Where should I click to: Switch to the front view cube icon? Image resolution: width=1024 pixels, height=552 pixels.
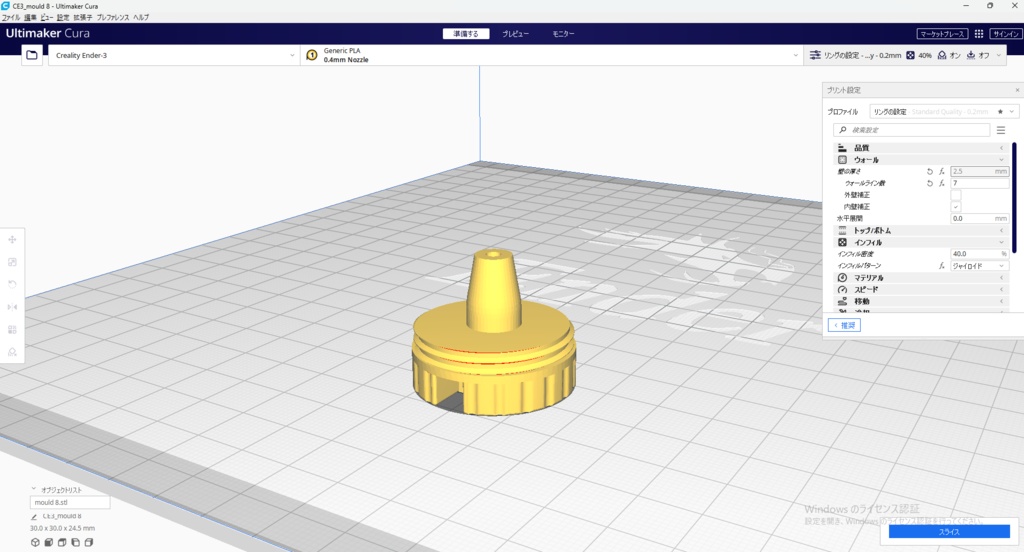pyautogui.click(x=48, y=542)
